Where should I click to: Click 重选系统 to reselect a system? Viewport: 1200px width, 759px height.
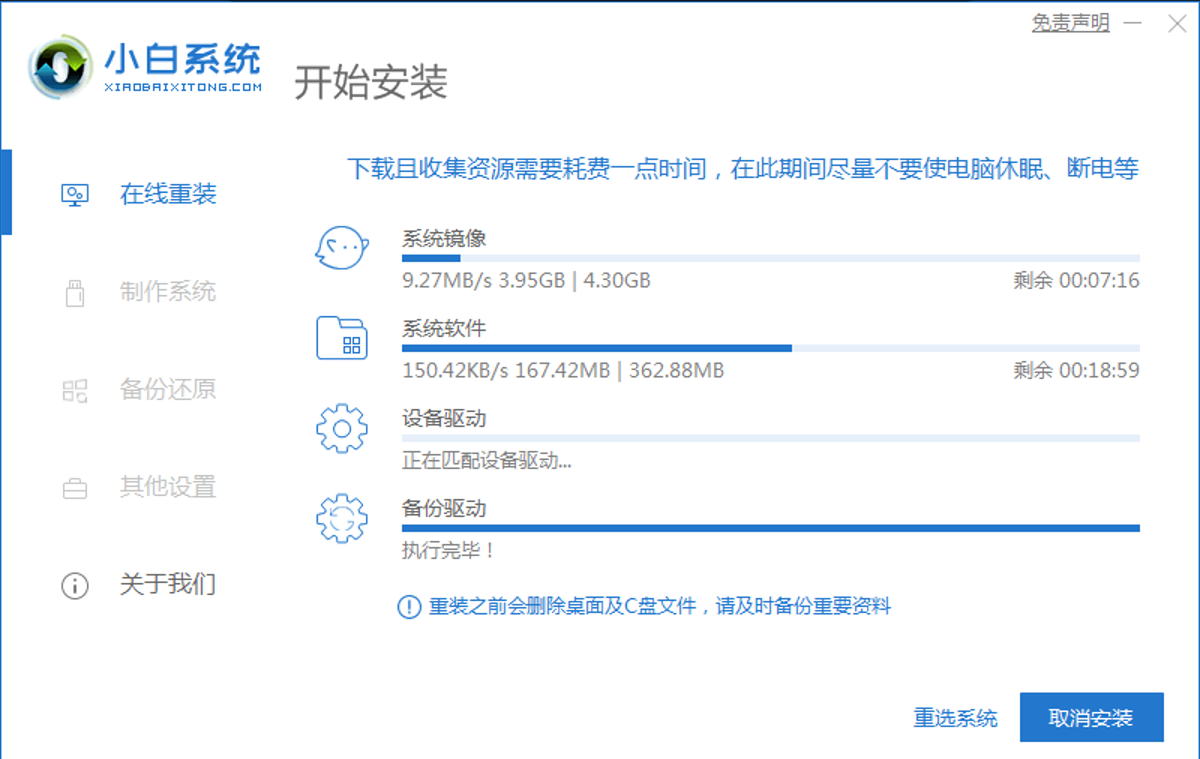(x=955, y=718)
